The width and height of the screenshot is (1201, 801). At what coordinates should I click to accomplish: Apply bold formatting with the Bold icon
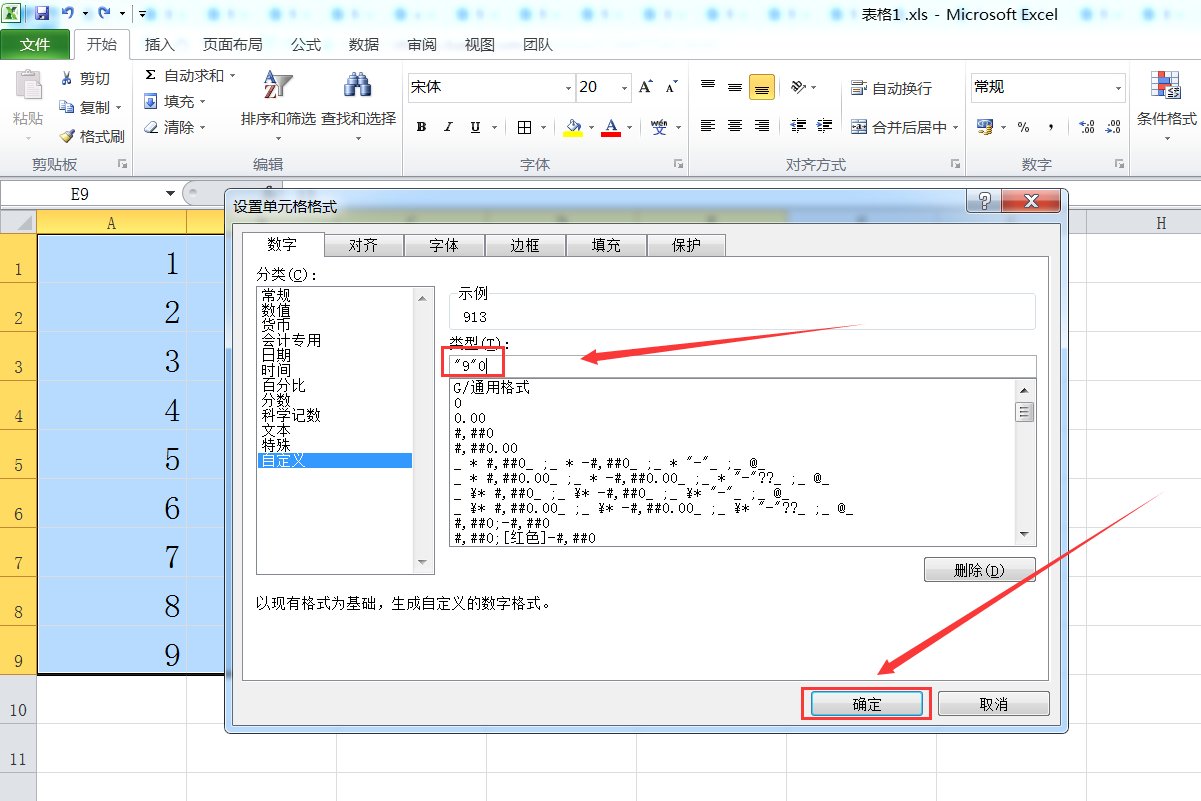click(x=419, y=128)
